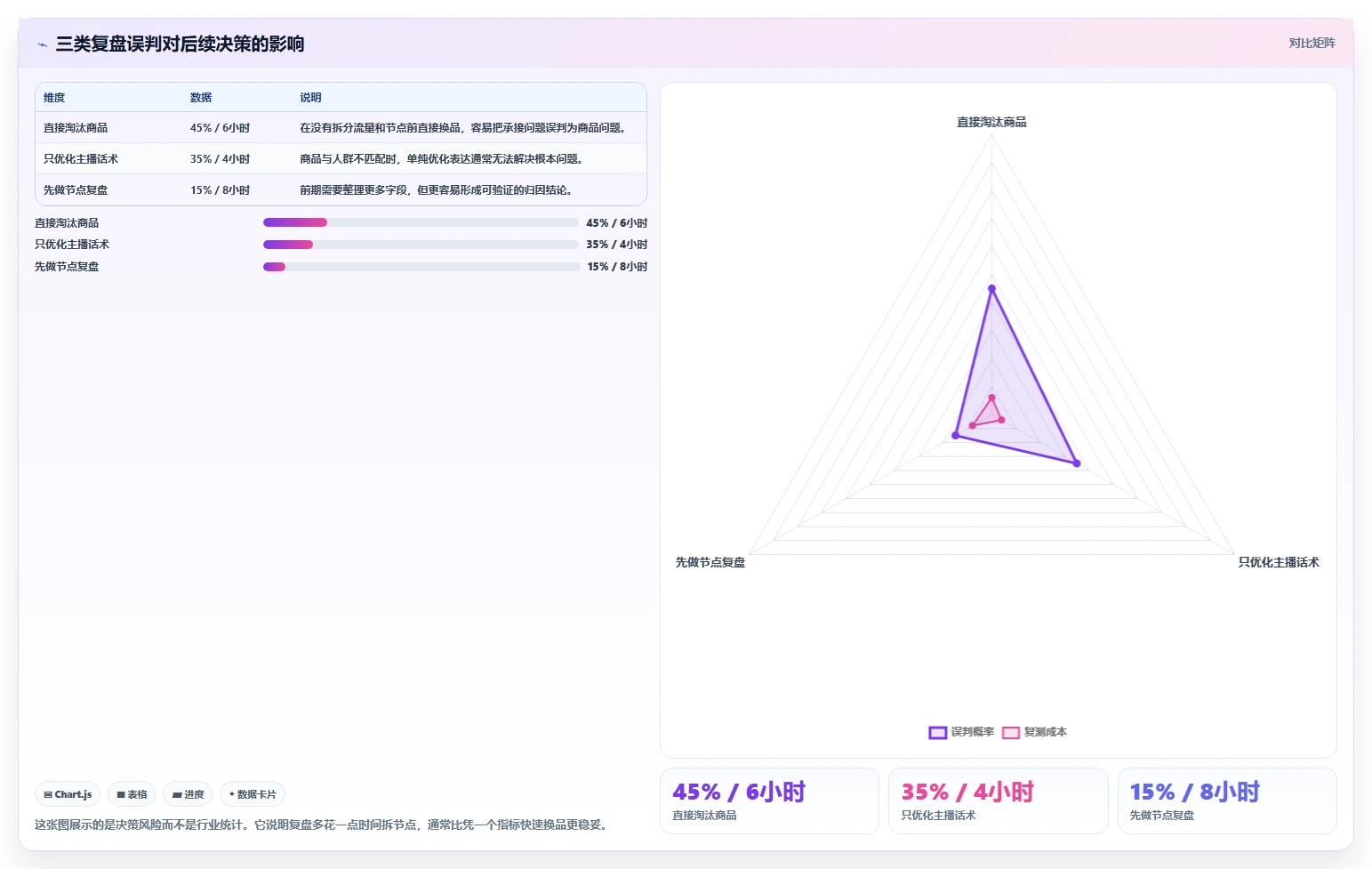Click the 说明 column header
1372x869 pixels.
pos(310,98)
